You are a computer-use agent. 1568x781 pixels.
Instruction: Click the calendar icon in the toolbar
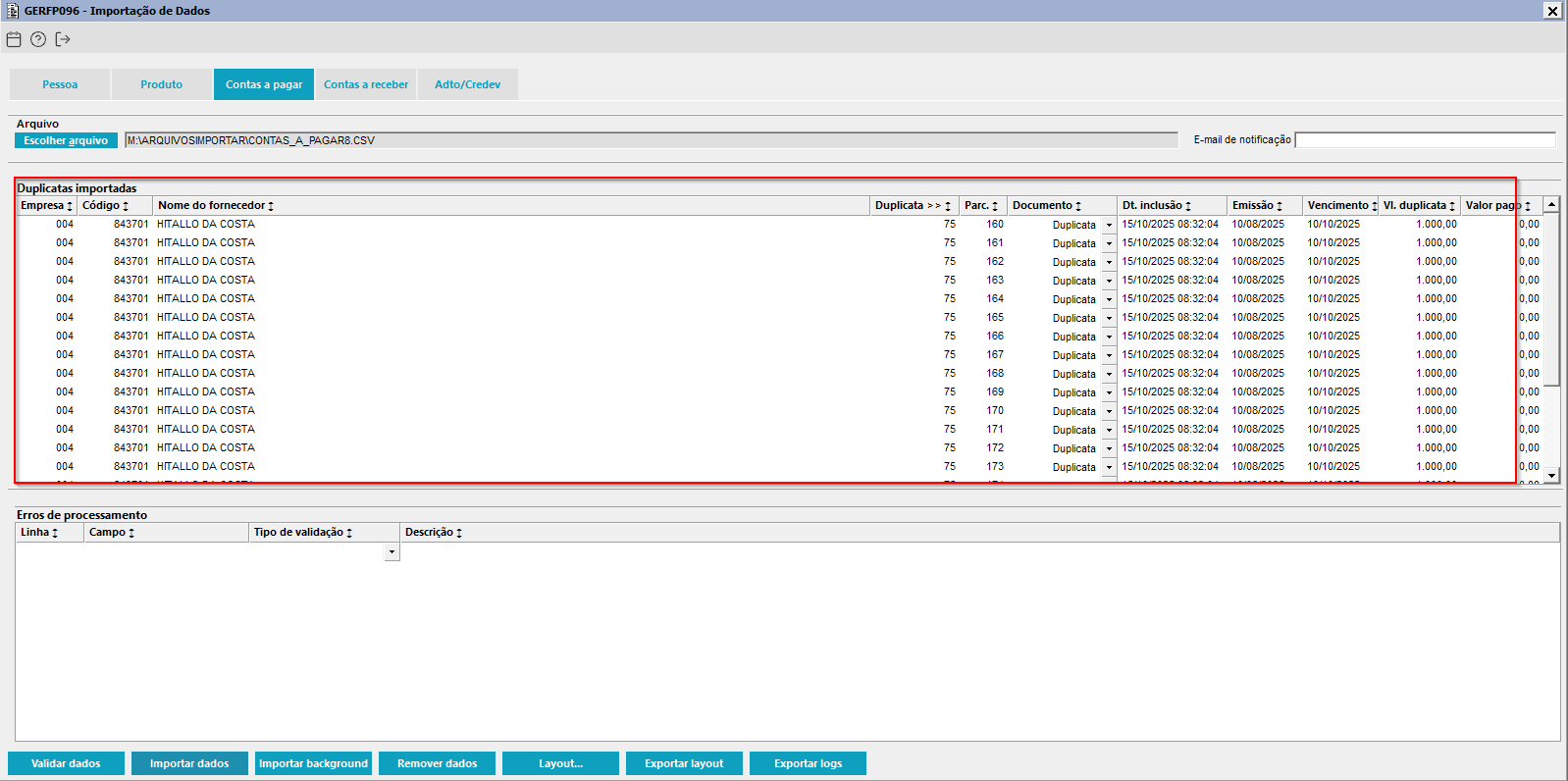pos(14,39)
